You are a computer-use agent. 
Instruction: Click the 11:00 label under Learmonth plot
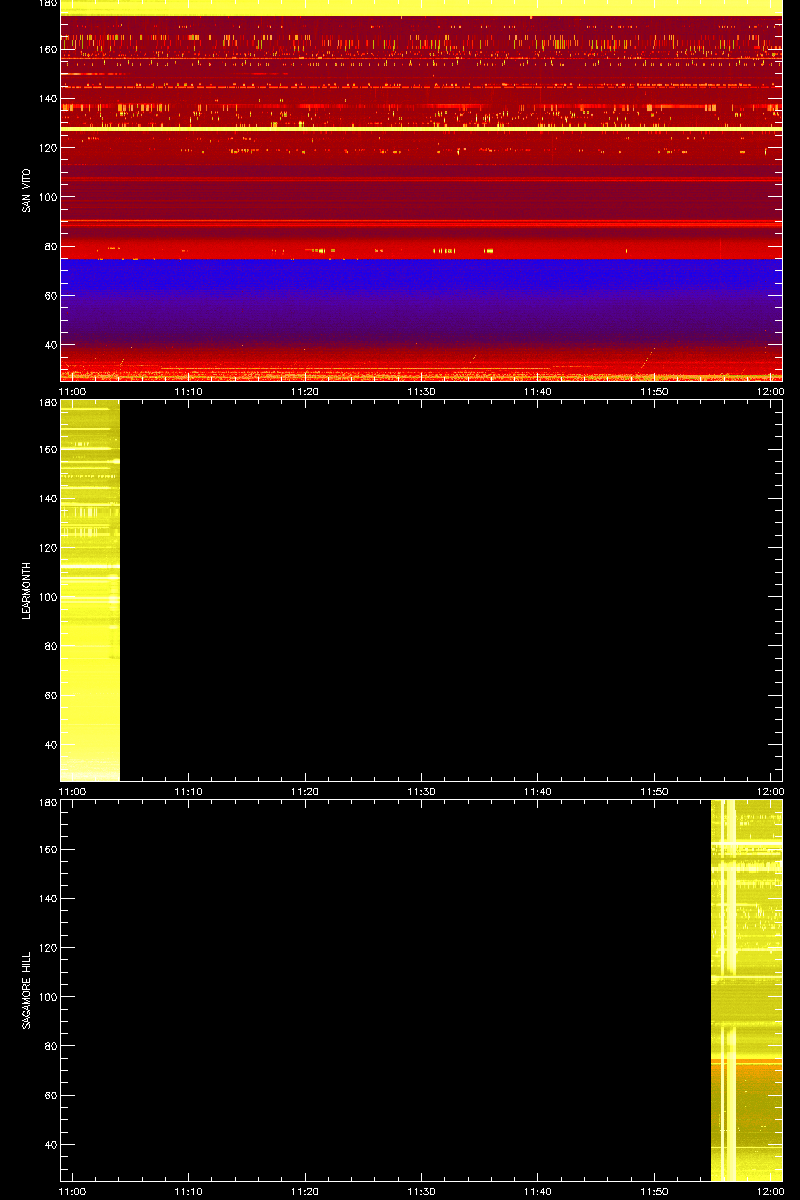pyautogui.click(x=74, y=791)
